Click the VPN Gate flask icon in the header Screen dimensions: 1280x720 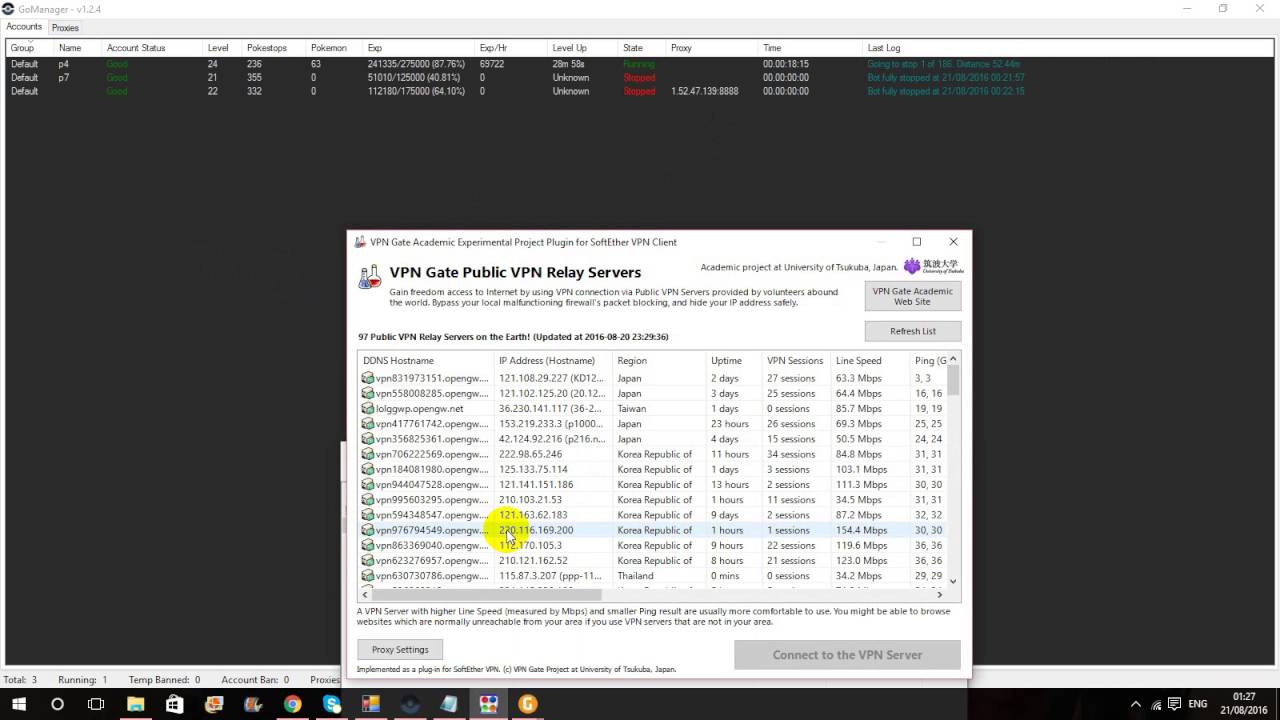coord(370,277)
